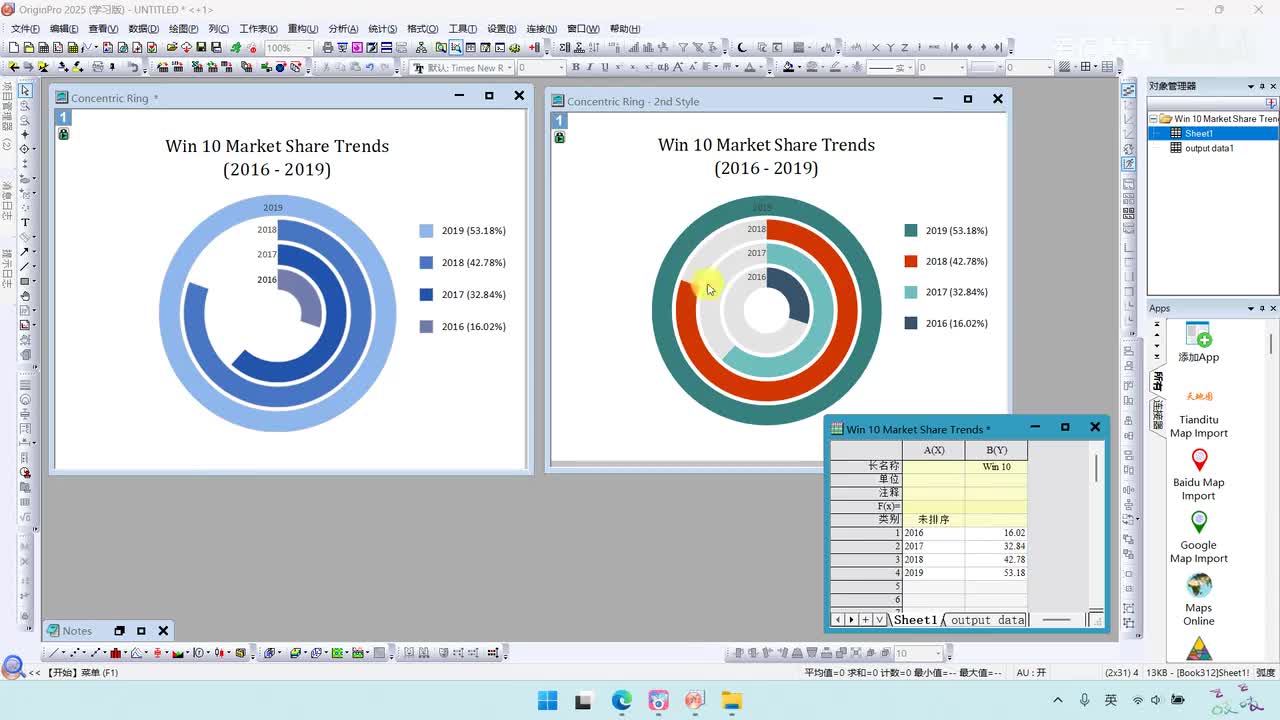1280x720 pixels.
Task: Open Maps Online app
Action: coord(1198,600)
